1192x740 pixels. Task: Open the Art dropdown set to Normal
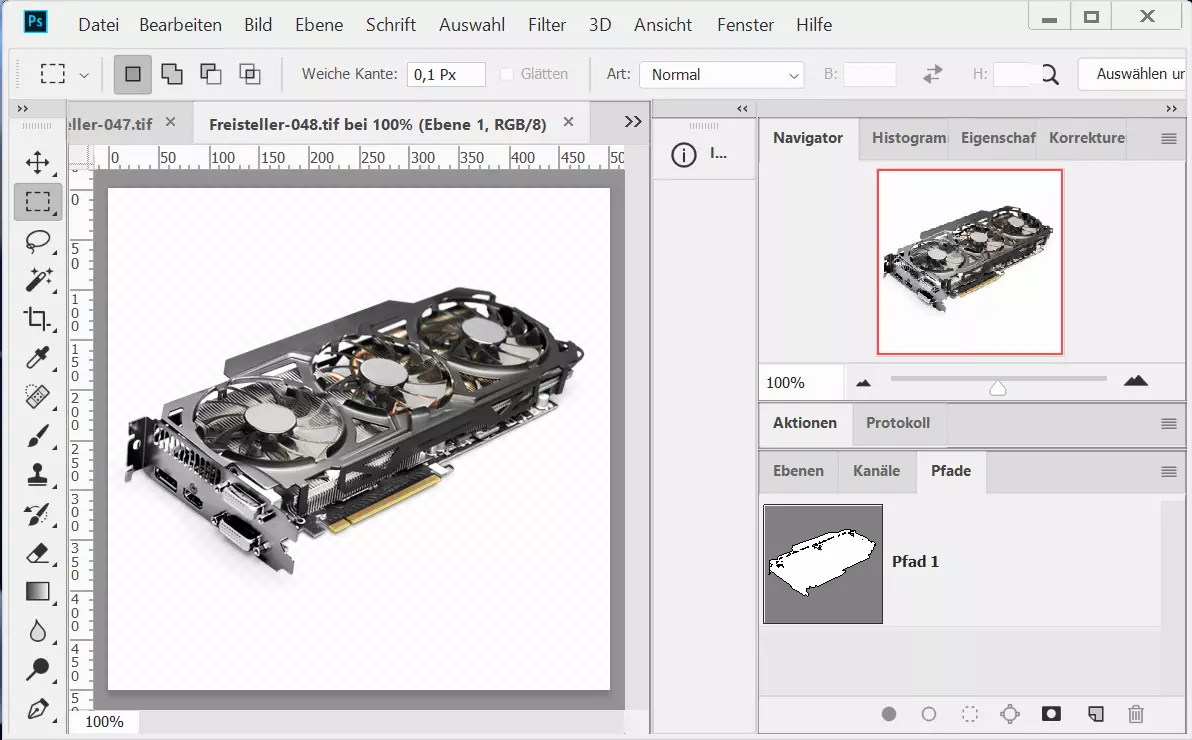coord(722,75)
